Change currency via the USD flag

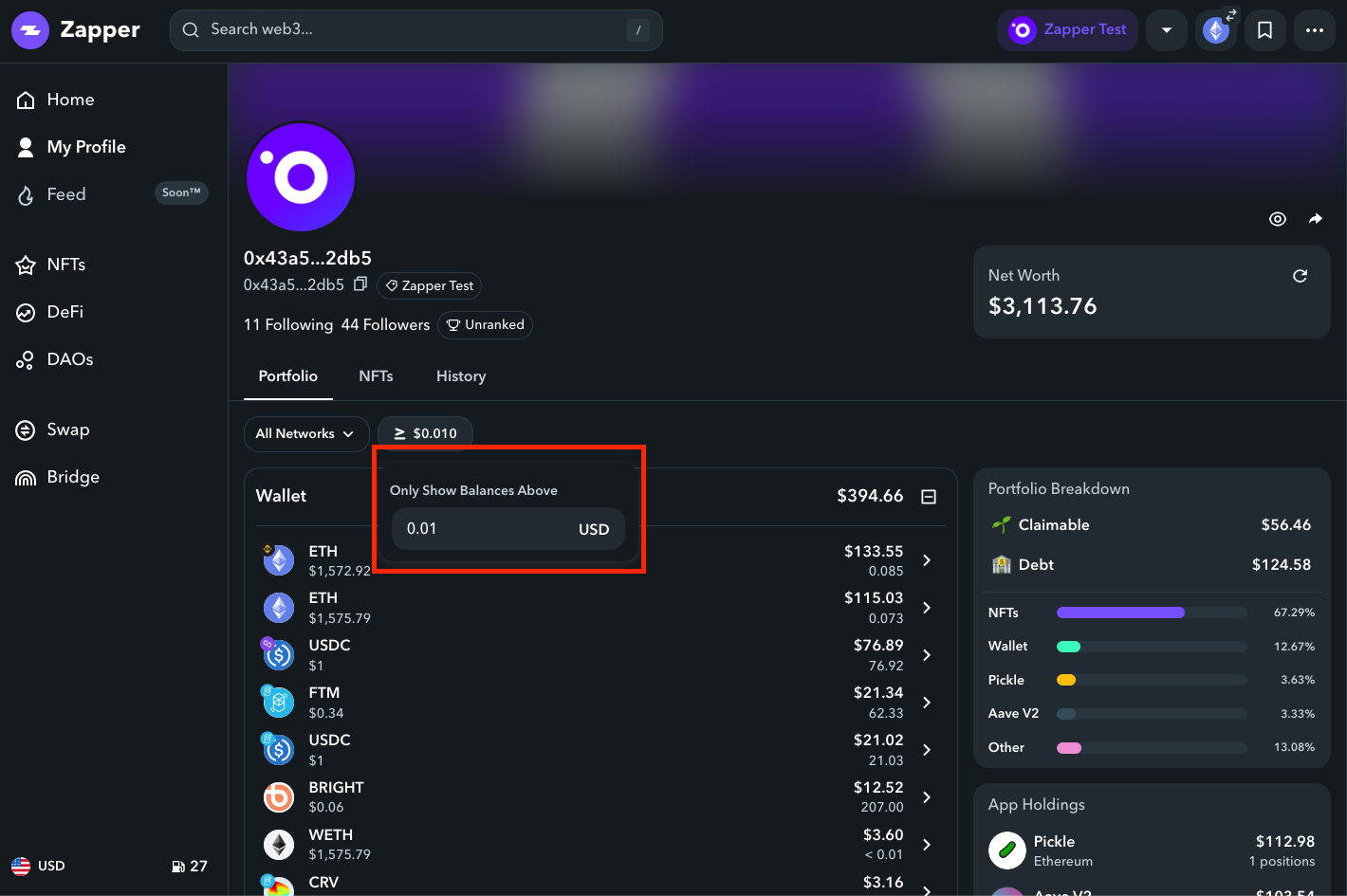click(38, 866)
